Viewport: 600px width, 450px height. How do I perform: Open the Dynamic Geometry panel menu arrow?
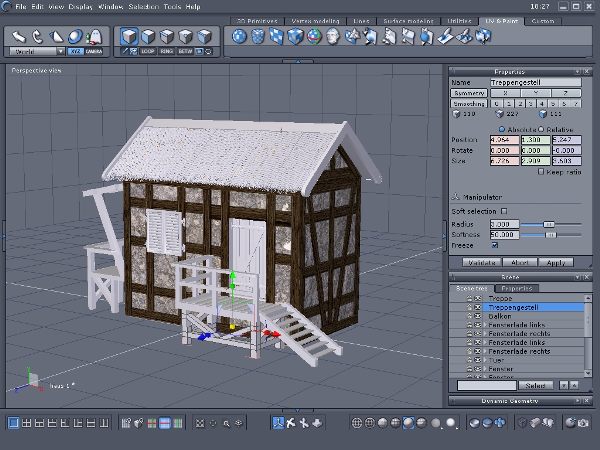coord(577,401)
